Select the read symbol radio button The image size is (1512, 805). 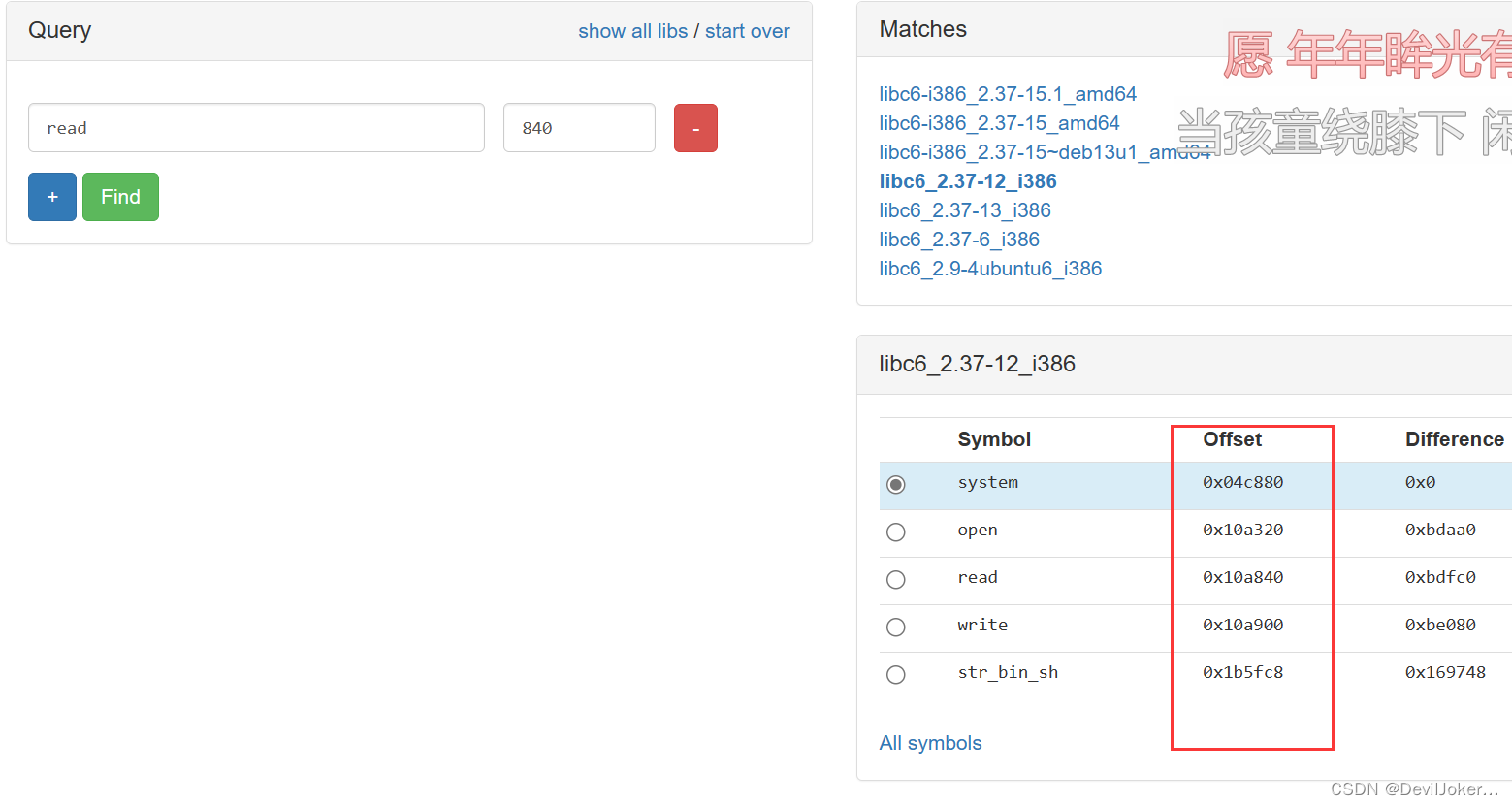895,579
